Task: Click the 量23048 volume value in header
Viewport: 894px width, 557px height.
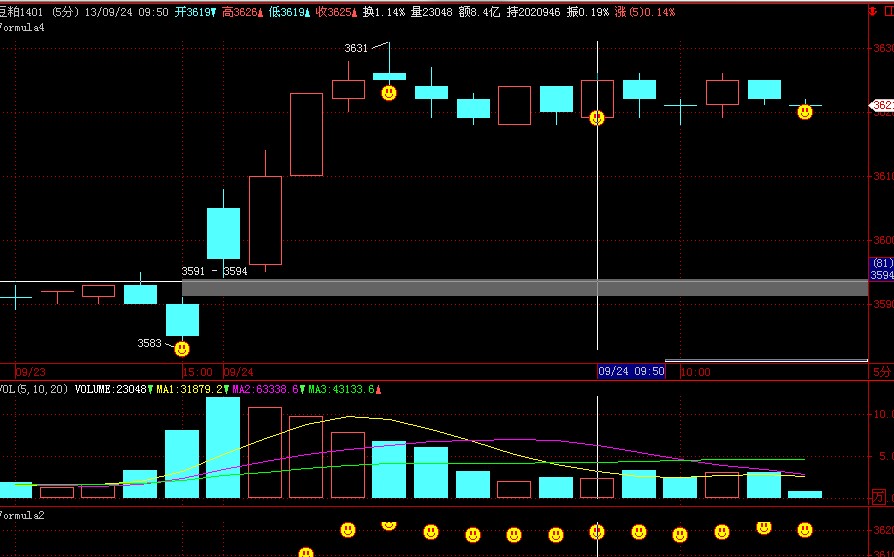Action: [432, 12]
